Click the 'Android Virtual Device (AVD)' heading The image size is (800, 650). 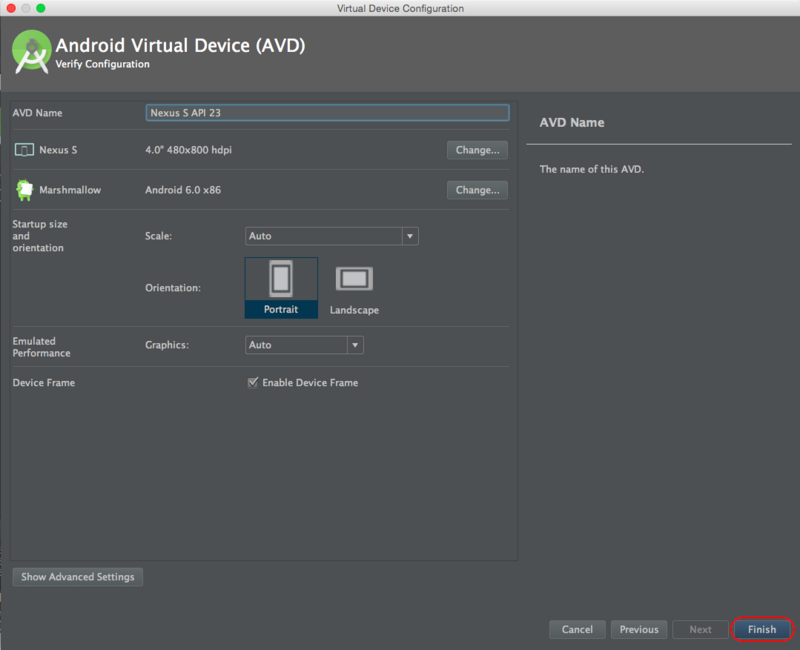pos(180,45)
